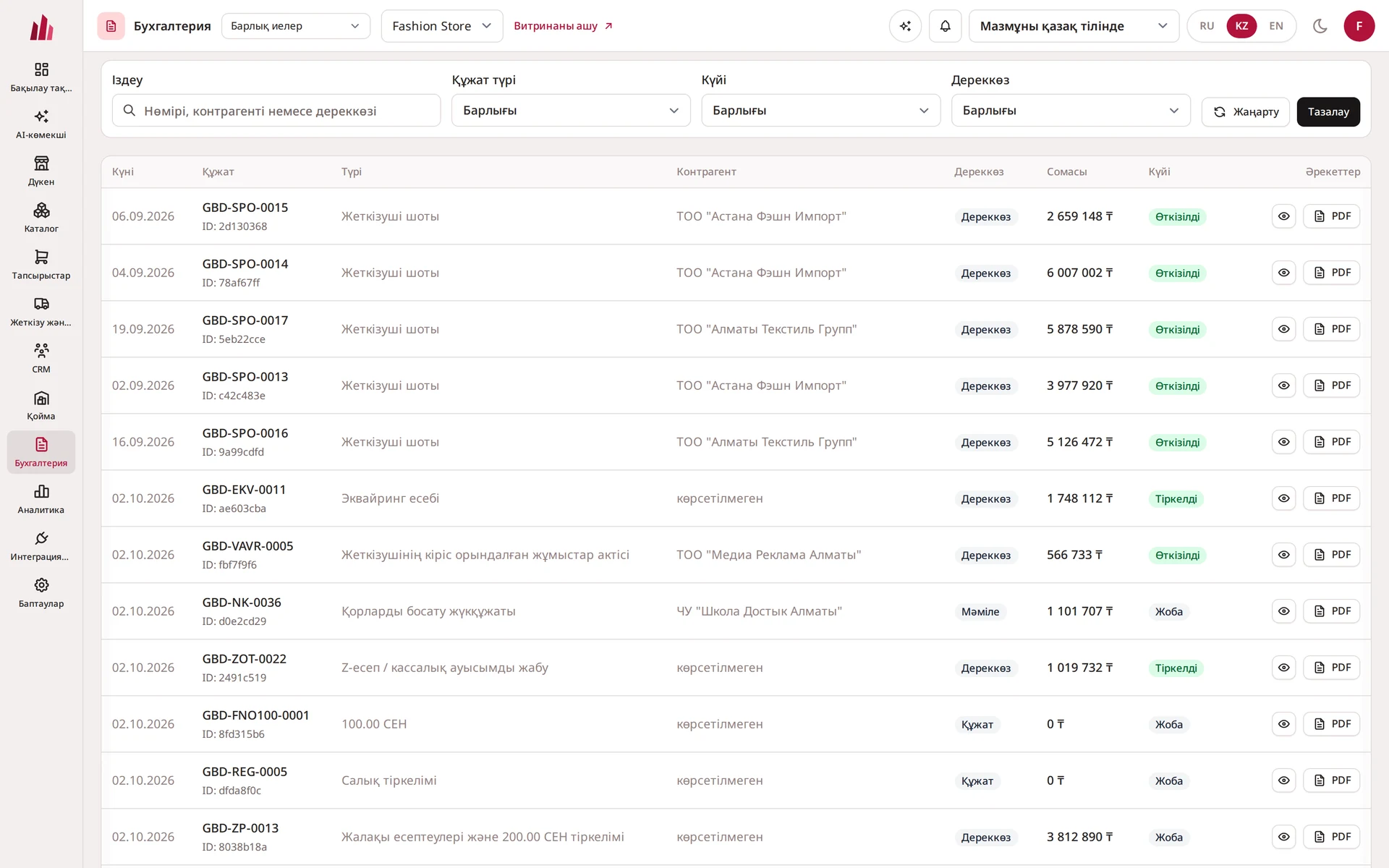
Task: Toggle dark mode moon icon
Action: [1320, 26]
